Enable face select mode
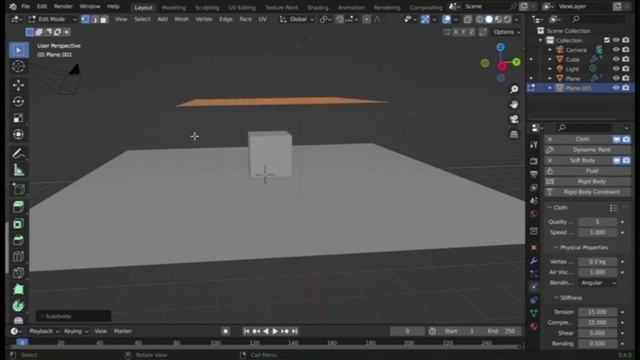 [104, 19]
